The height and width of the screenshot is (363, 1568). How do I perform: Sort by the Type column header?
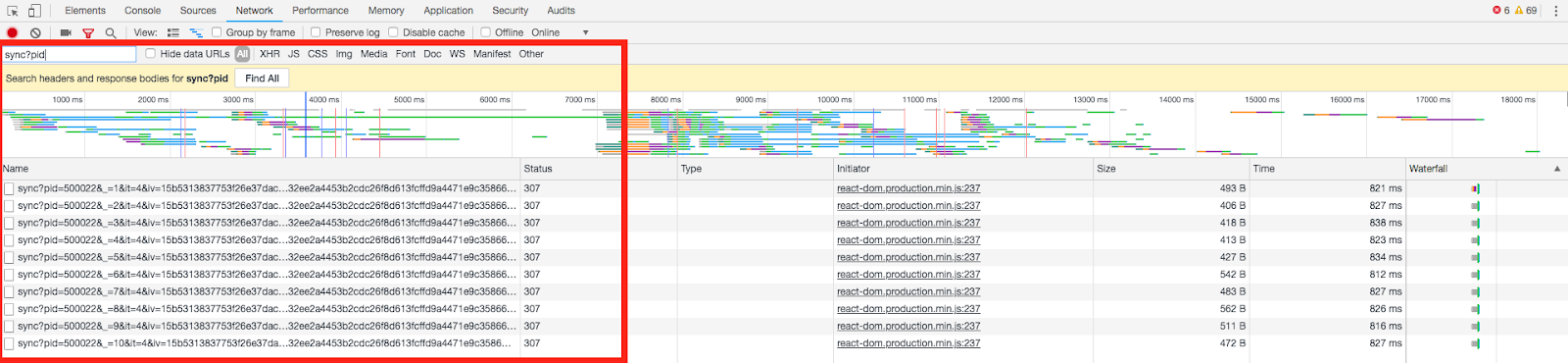tap(756, 169)
